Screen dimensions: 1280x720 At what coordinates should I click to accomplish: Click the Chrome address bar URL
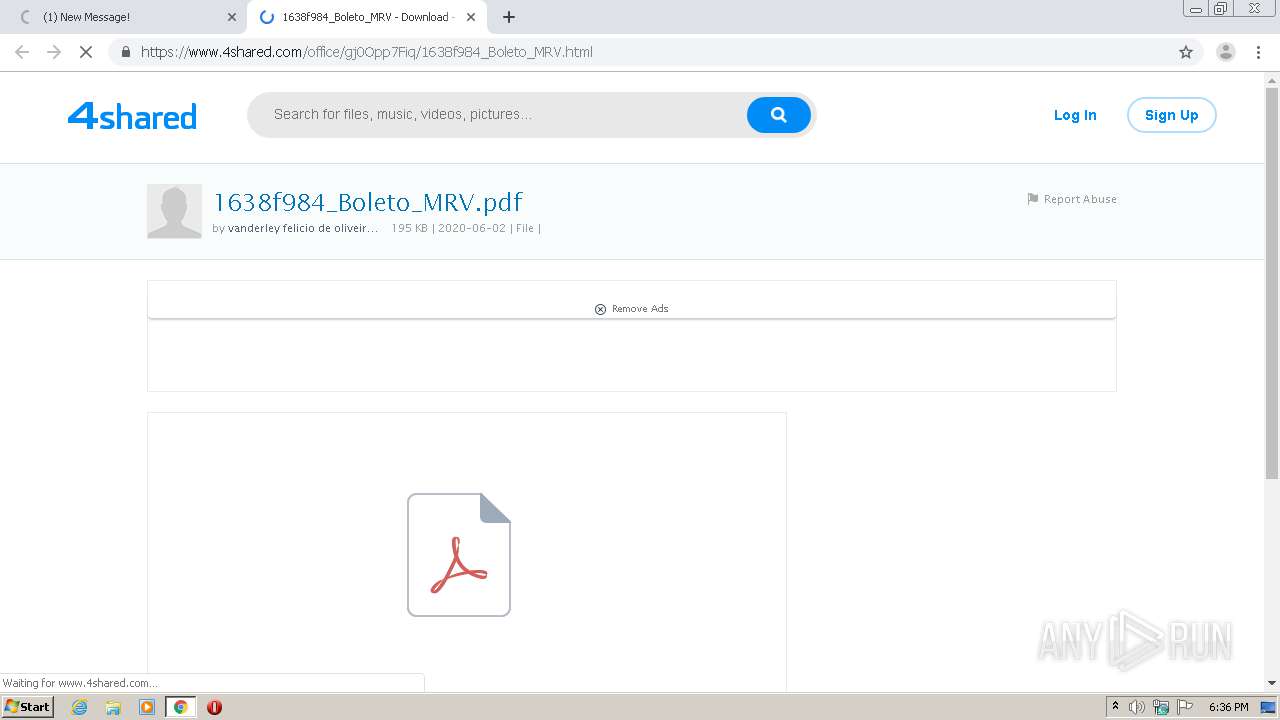click(367, 52)
